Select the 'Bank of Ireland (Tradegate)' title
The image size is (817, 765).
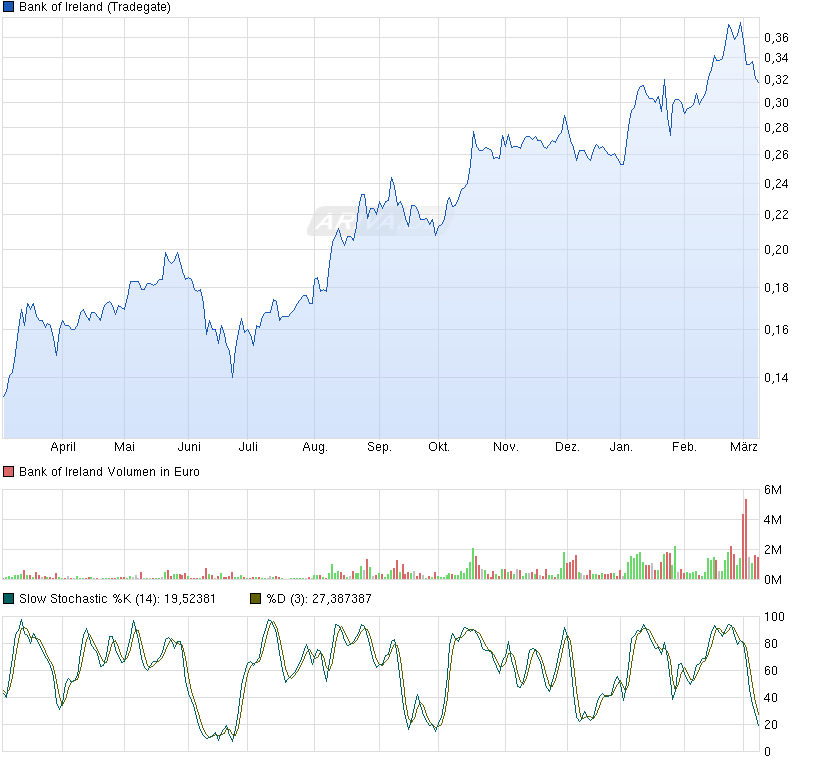click(95, 7)
